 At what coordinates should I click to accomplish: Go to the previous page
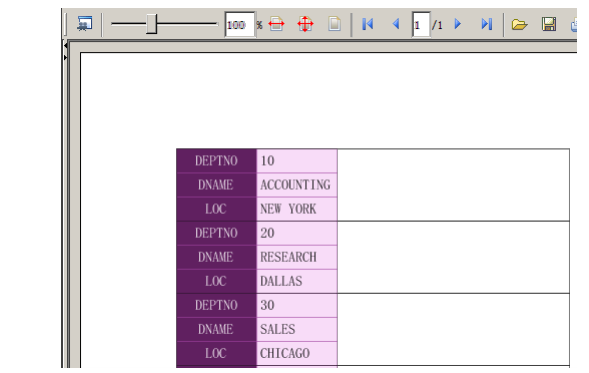tap(396, 24)
